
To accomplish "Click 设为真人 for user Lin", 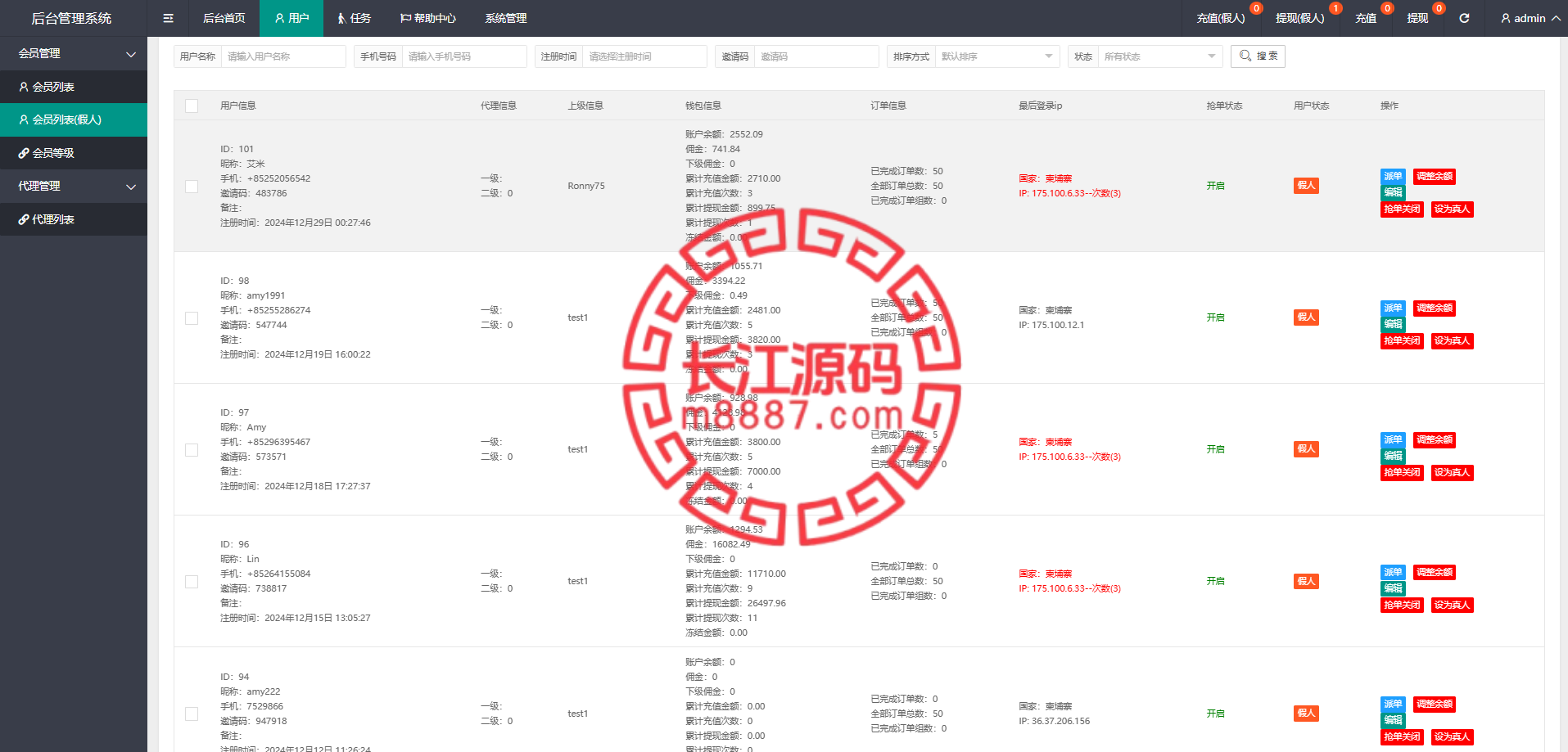I will [1452, 605].
